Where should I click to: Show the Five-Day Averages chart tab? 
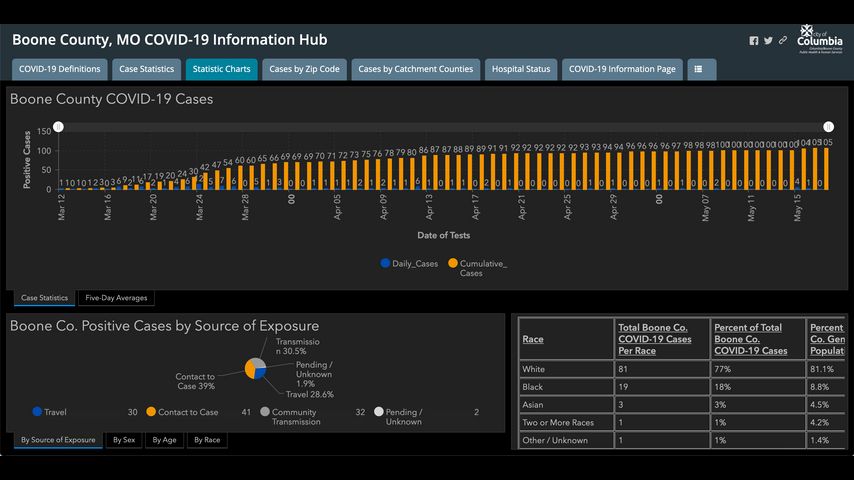click(116, 298)
